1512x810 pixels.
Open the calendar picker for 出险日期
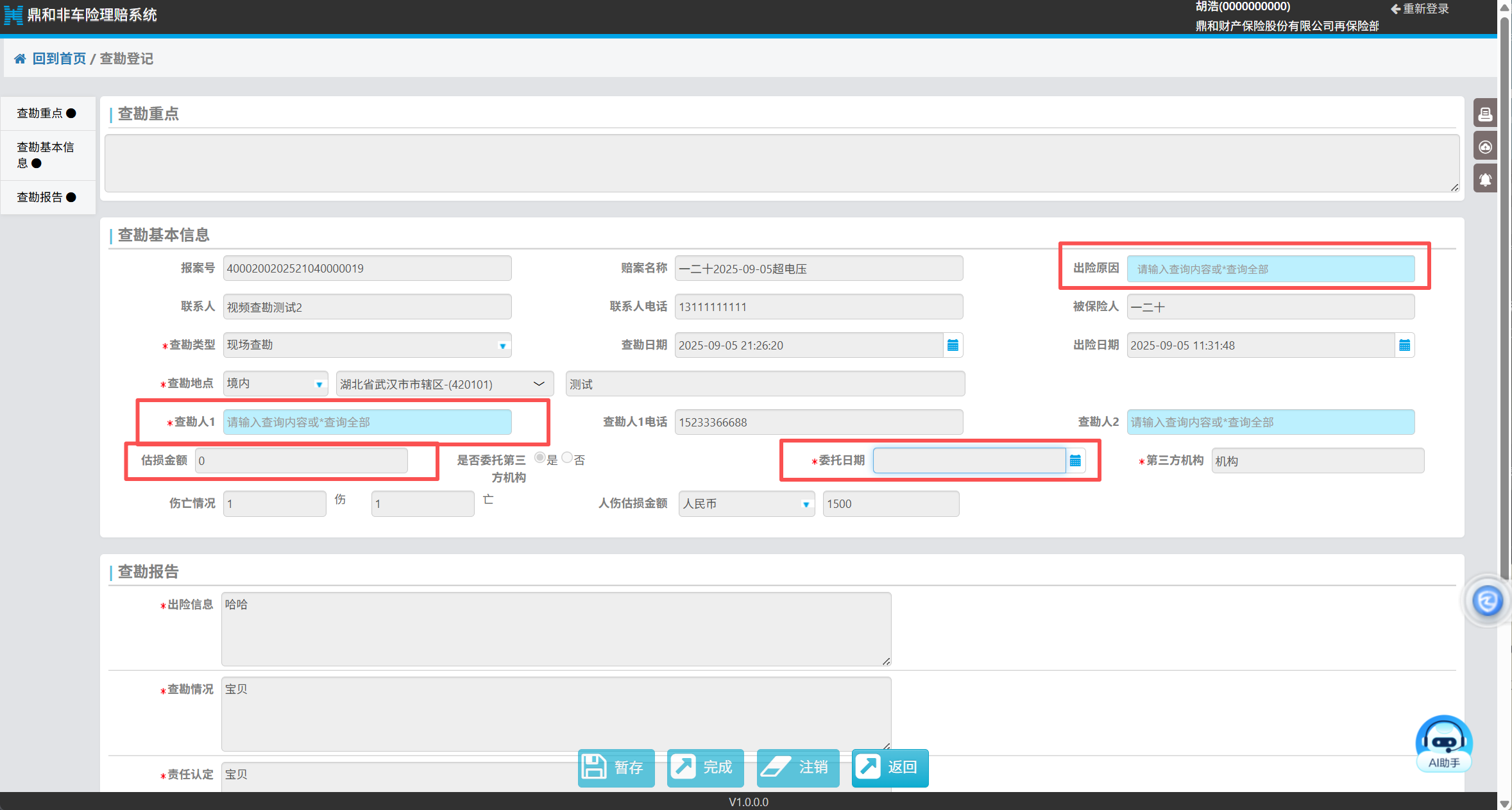(x=1404, y=346)
